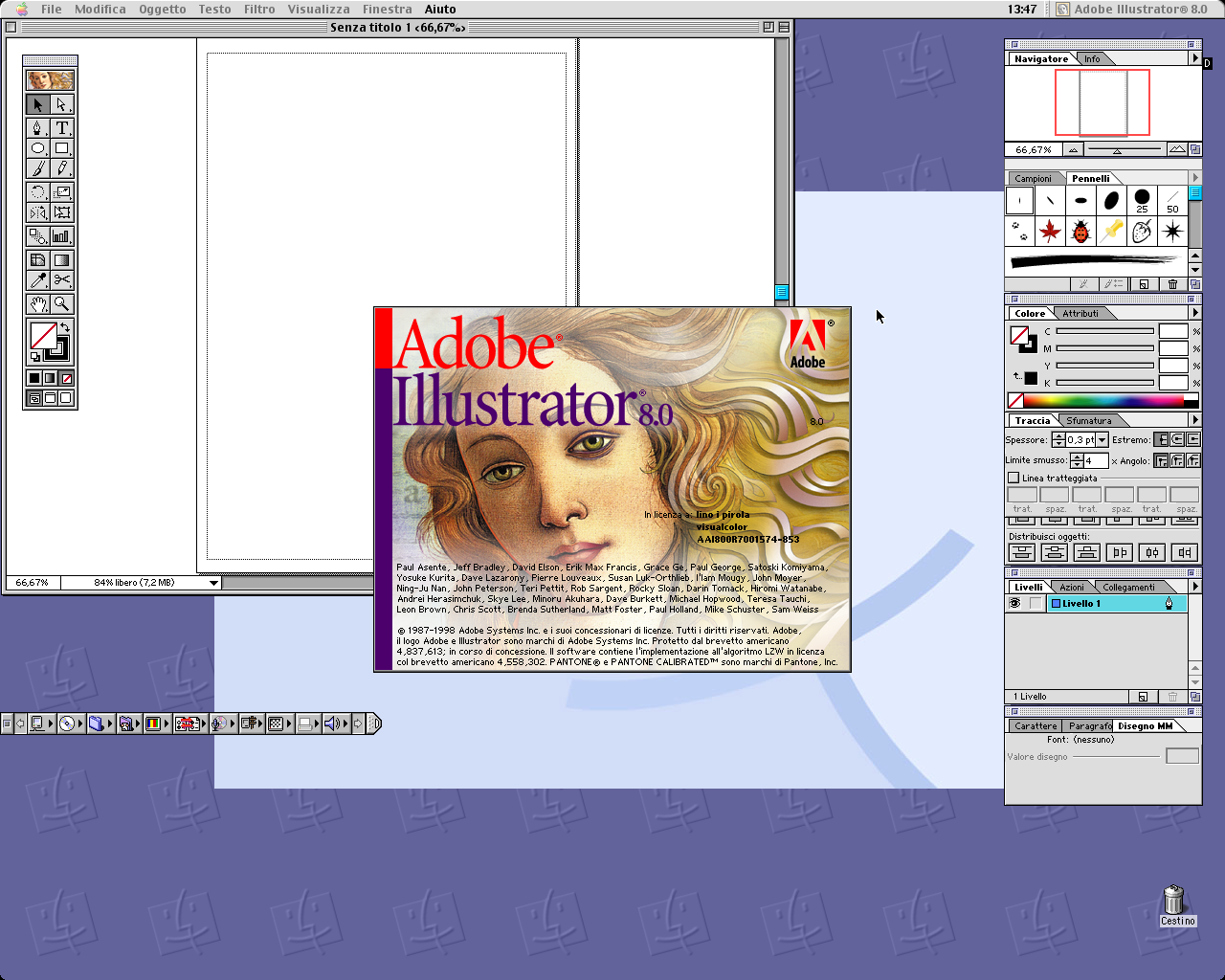Click trash icon in Pennelli panel
Image resolution: width=1225 pixels, height=980 pixels.
coord(1172,284)
